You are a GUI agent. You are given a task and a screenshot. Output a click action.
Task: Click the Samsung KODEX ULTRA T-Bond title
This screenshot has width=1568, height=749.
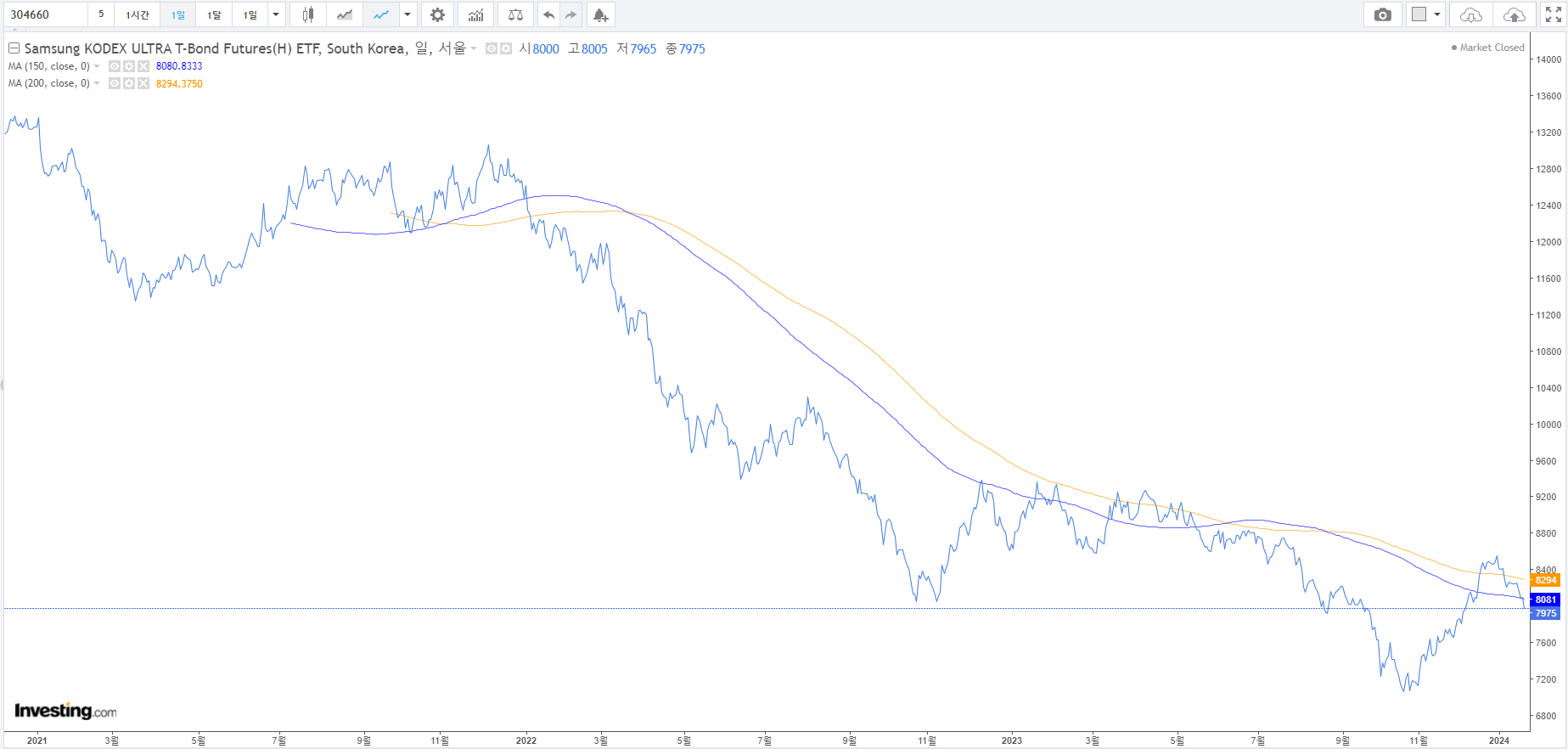[244, 48]
